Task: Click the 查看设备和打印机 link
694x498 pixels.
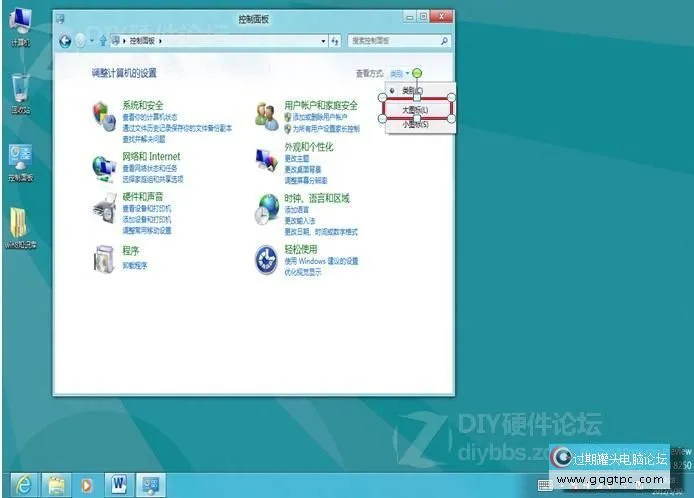Action: [x=147, y=208]
